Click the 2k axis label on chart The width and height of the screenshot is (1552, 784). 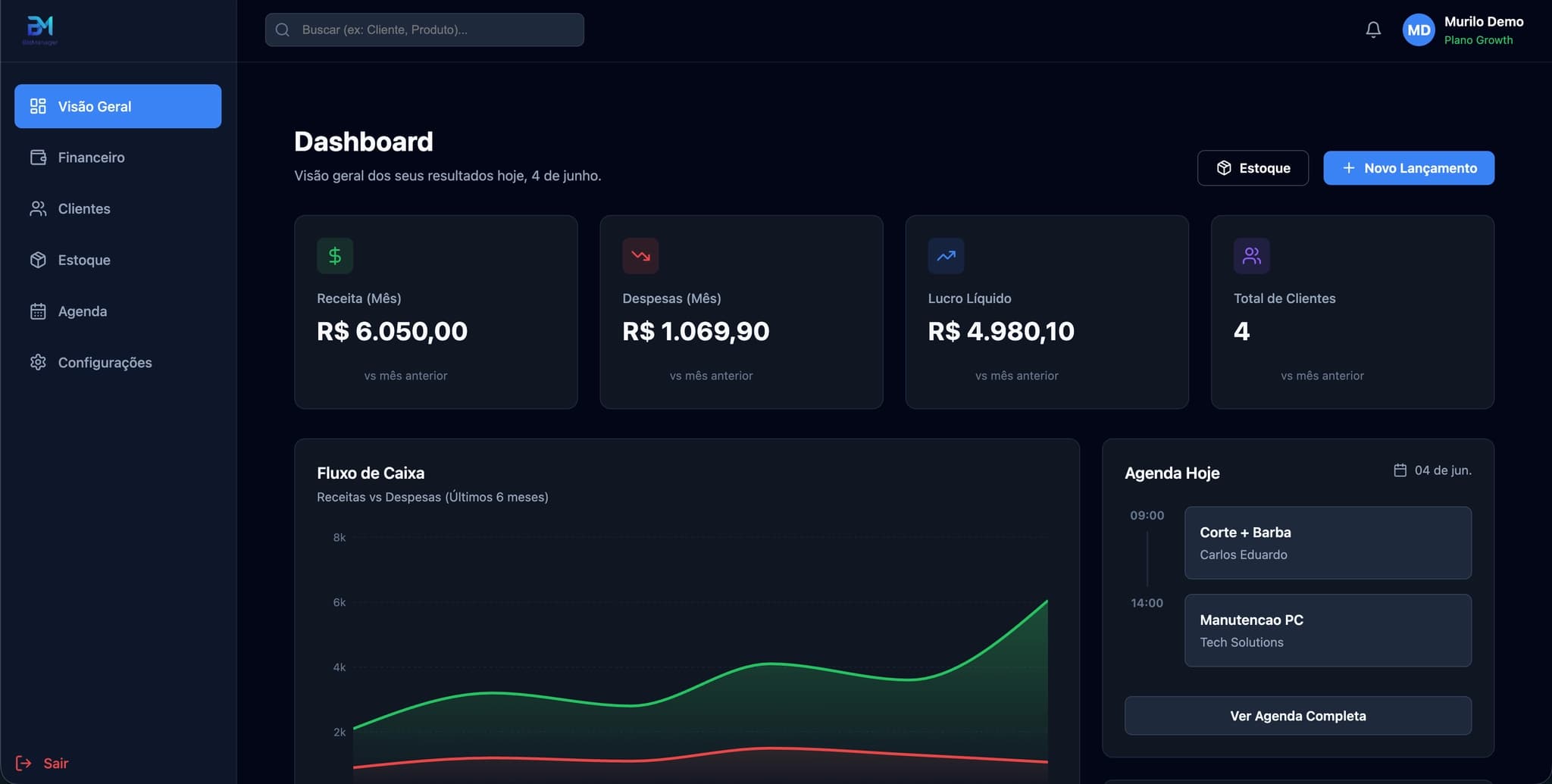[x=339, y=732]
